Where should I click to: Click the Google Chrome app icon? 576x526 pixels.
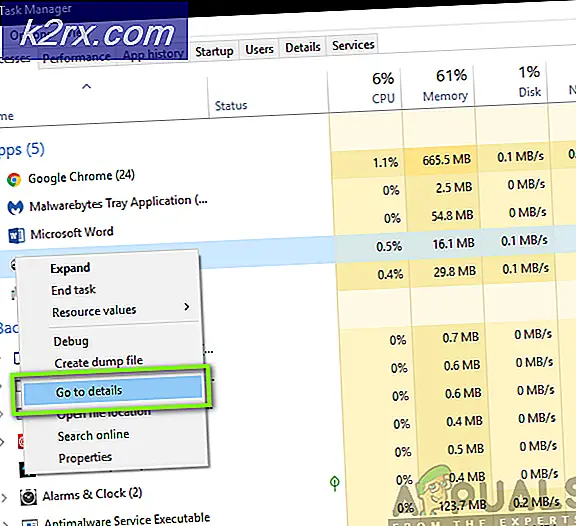click(x=14, y=180)
